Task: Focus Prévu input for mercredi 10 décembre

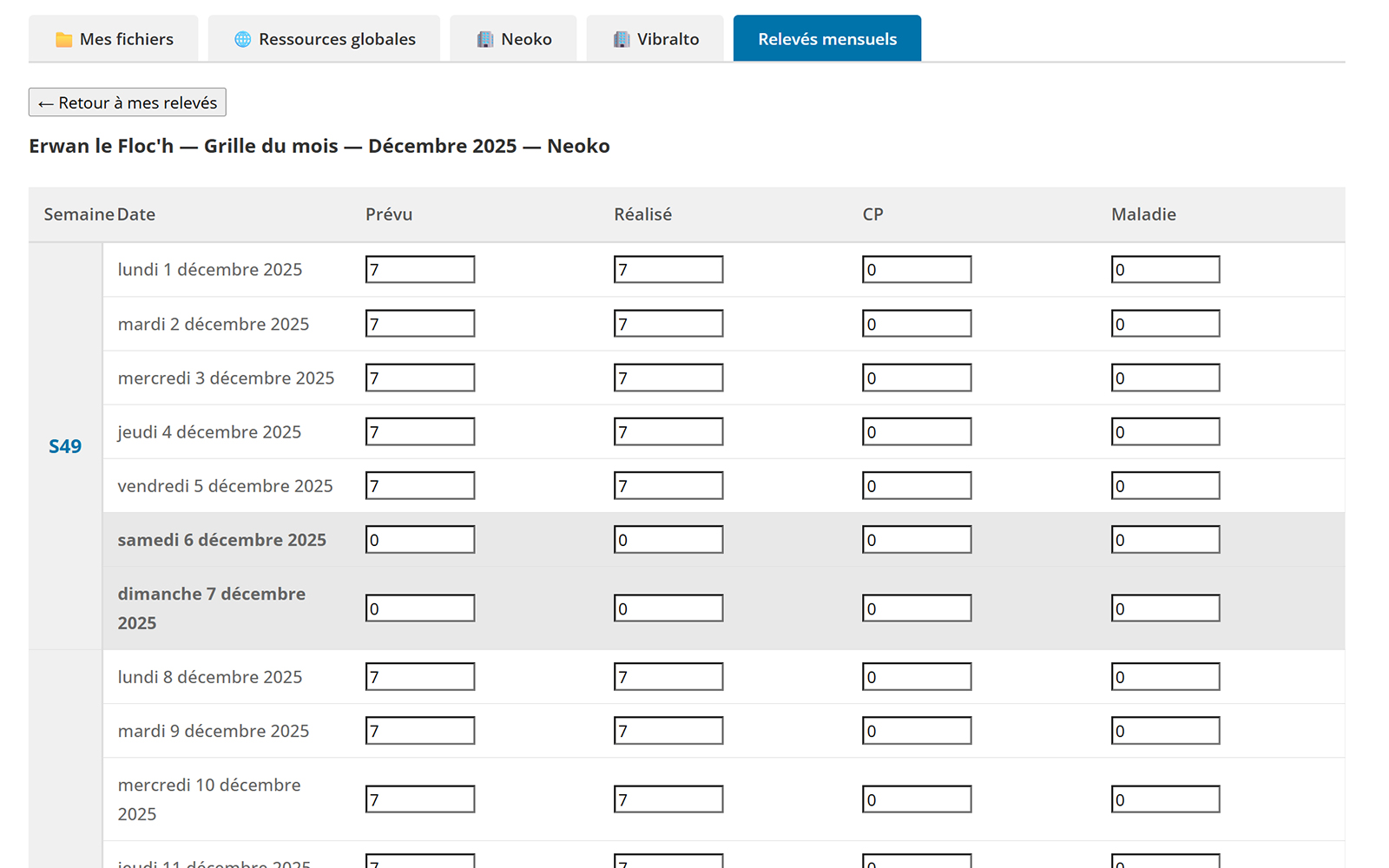Action: tap(420, 799)
